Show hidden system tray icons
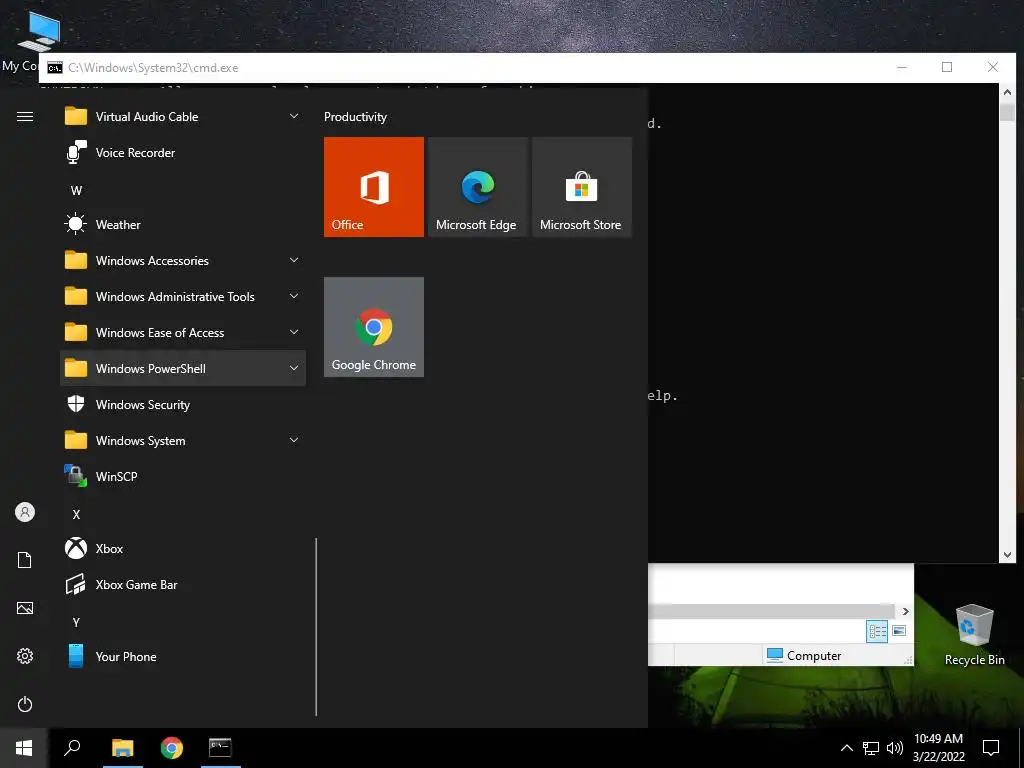This screenshot has height=768, width=1024. click(x=846, y=748)
